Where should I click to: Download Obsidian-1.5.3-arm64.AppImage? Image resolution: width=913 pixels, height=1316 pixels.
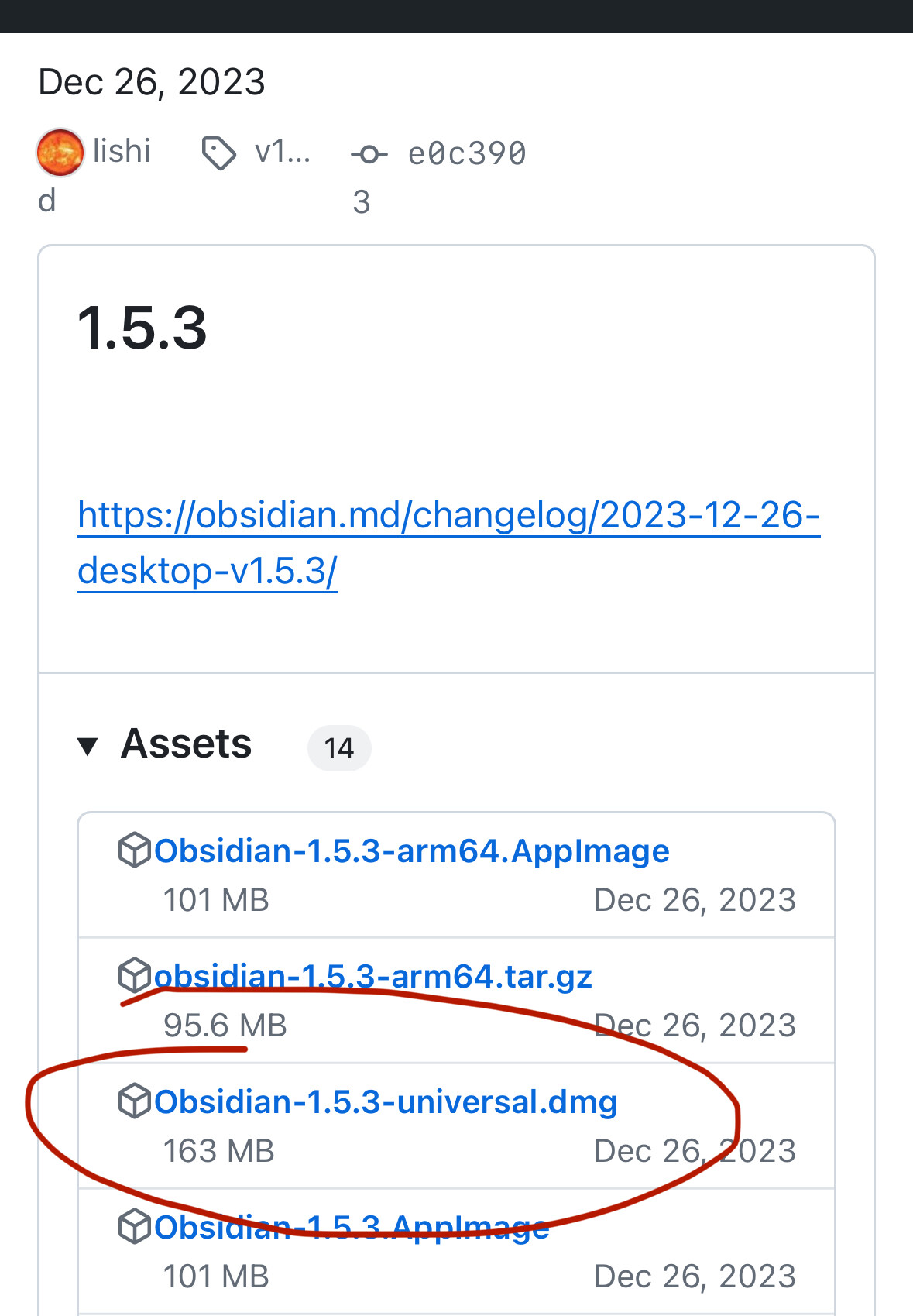412,851
